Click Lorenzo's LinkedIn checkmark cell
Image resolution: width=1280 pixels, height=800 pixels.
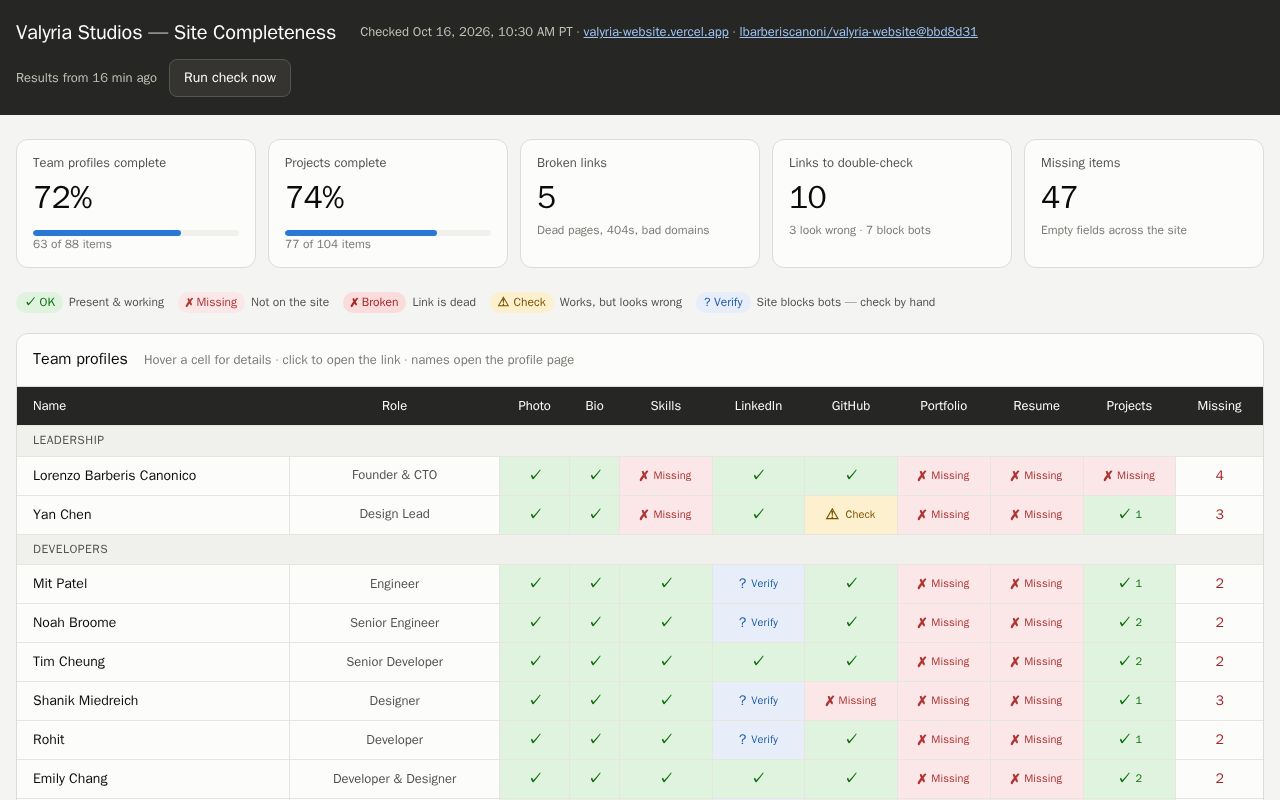(758, 476)
